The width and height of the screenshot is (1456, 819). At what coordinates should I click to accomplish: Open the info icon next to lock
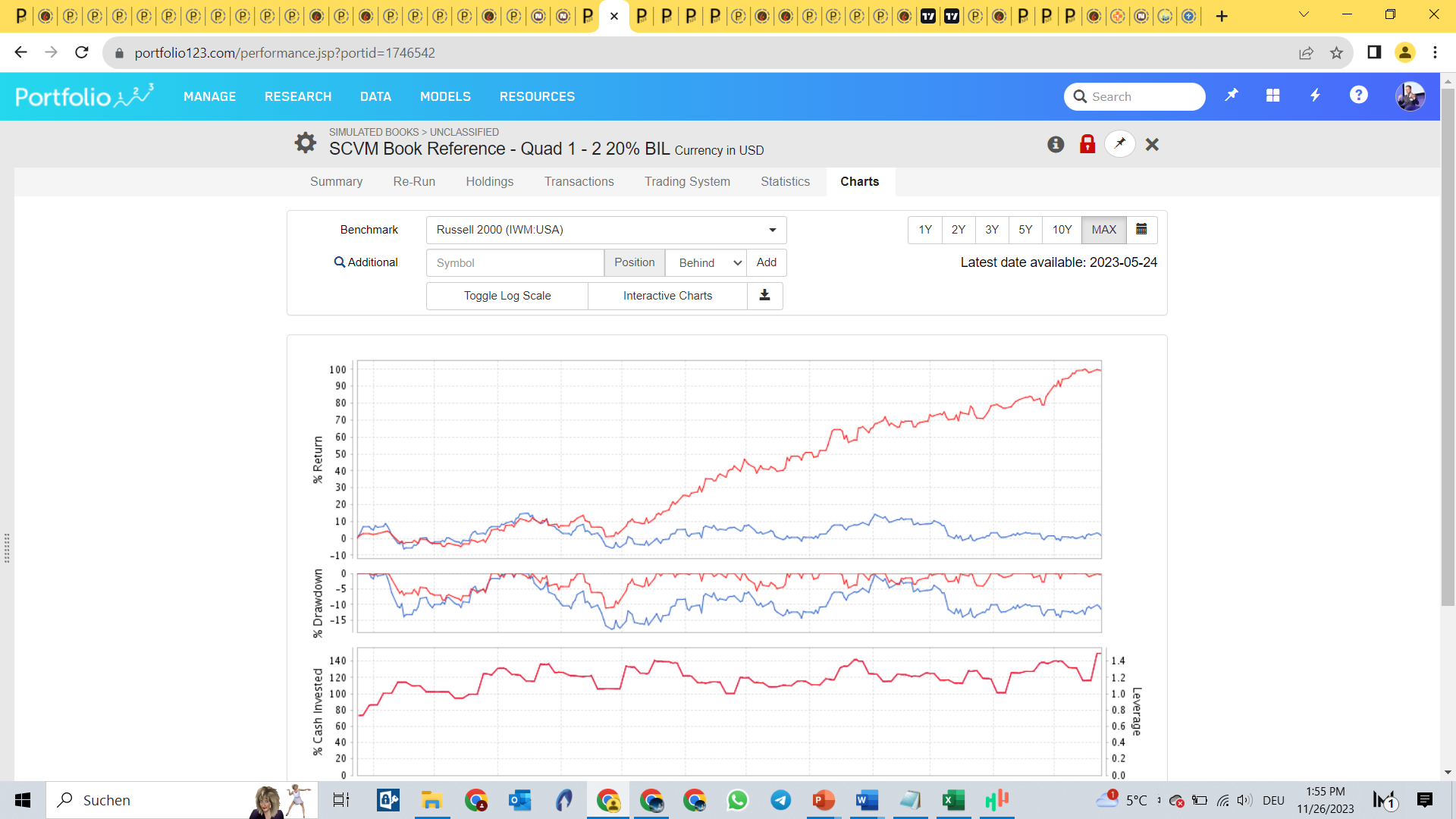click(1056, 144)
